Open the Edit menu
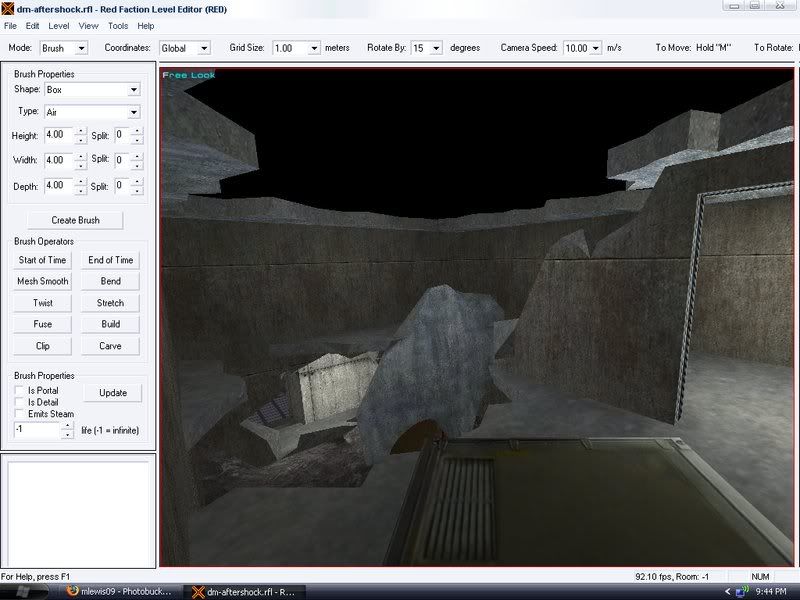Screen dimensions: 800x600 [x=32, y=26]
